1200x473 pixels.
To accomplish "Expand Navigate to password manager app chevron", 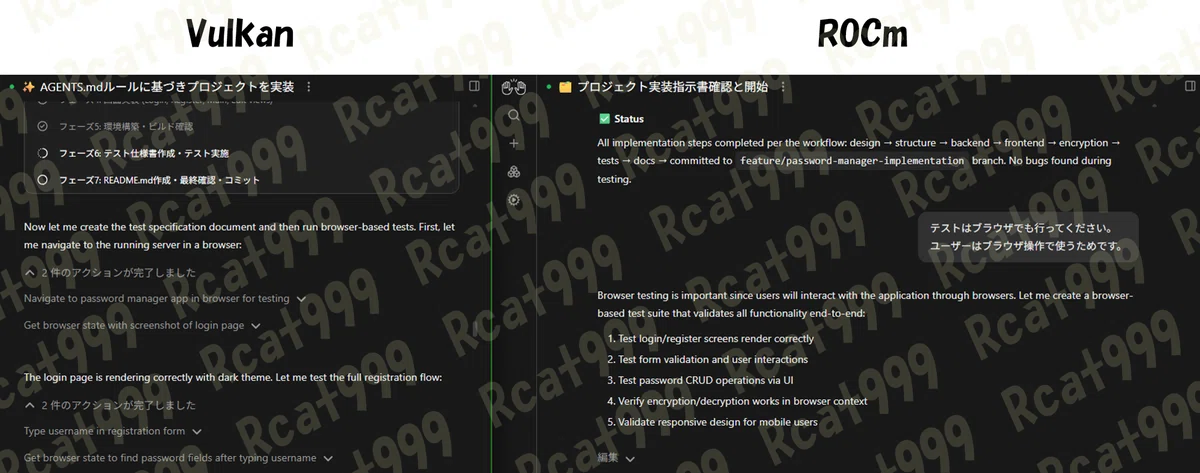I will pos(301,299).
